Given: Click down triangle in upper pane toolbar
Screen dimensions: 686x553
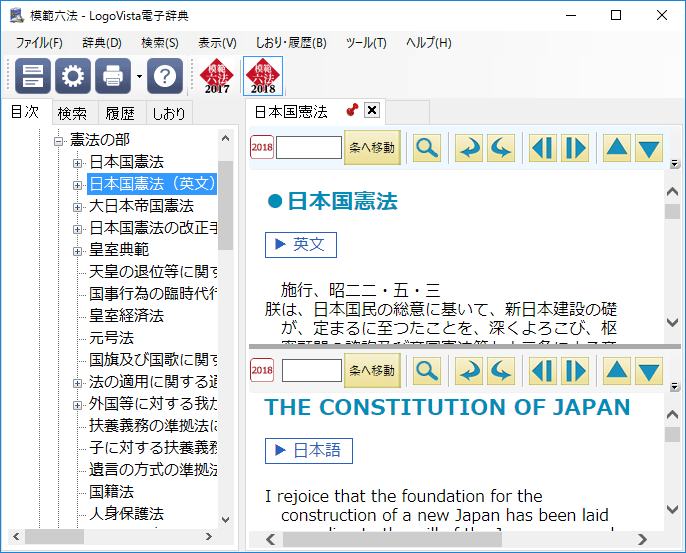Looking at the screenshot, I should (649, 147).
